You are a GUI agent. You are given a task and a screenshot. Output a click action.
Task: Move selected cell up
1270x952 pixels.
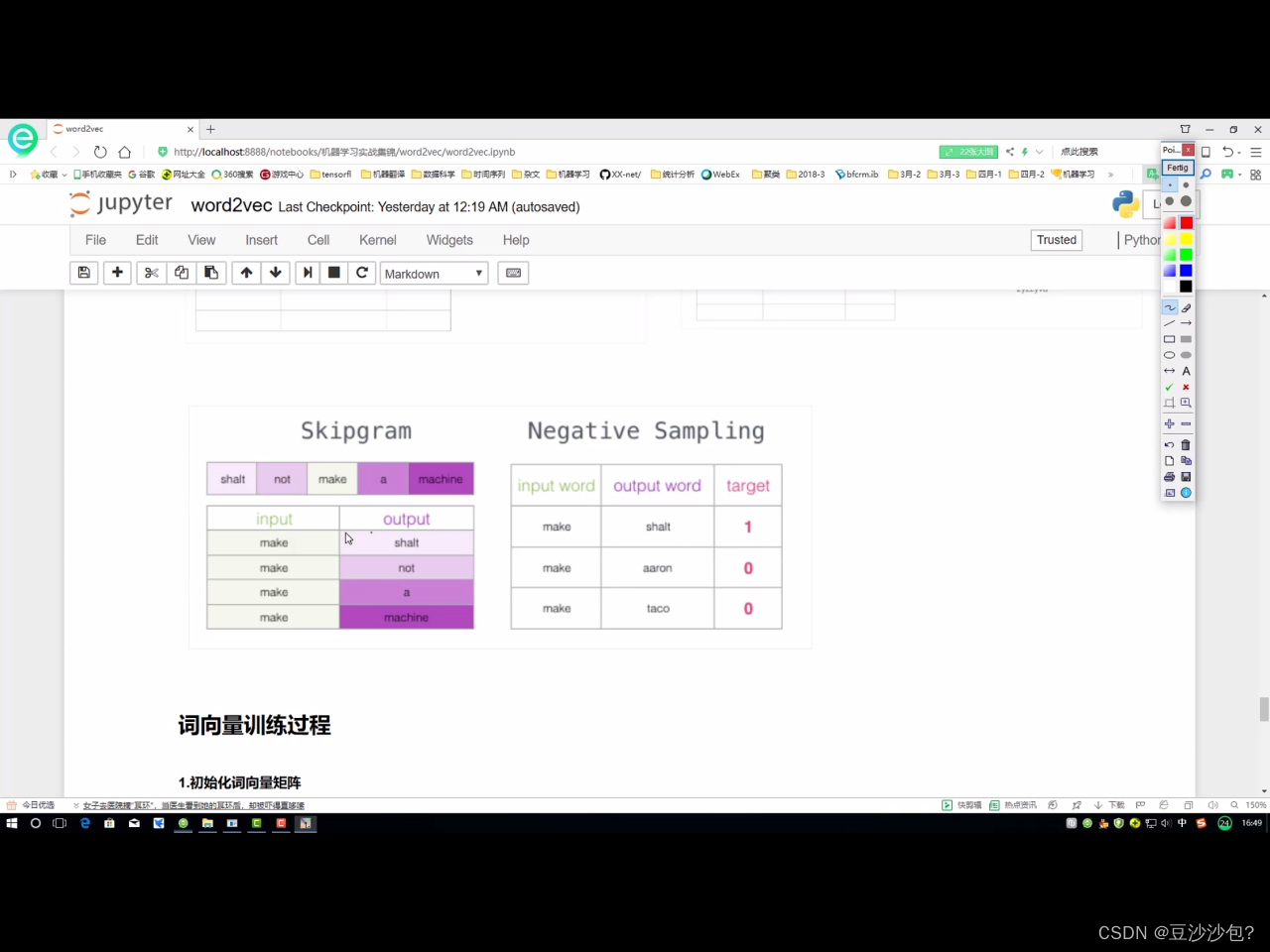[246, 273]
